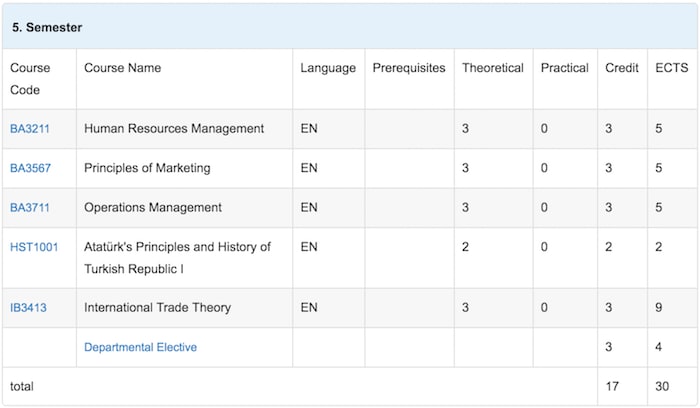Click the Language column header
The height and width of the screenshot is (408, 700).
pos(327,68)
